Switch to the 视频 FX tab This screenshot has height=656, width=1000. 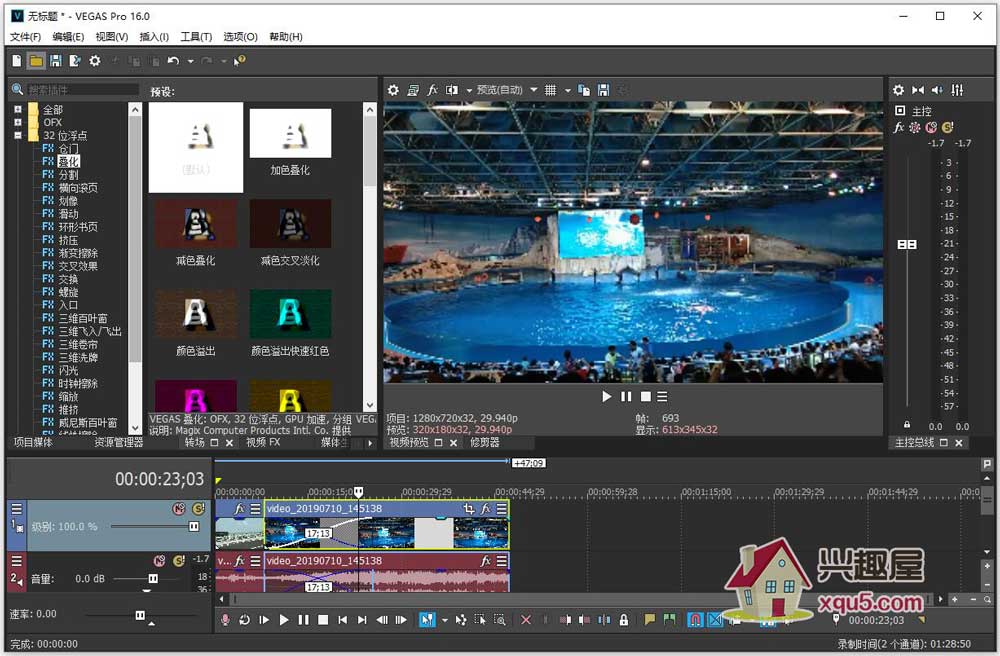tap(263, 442)
